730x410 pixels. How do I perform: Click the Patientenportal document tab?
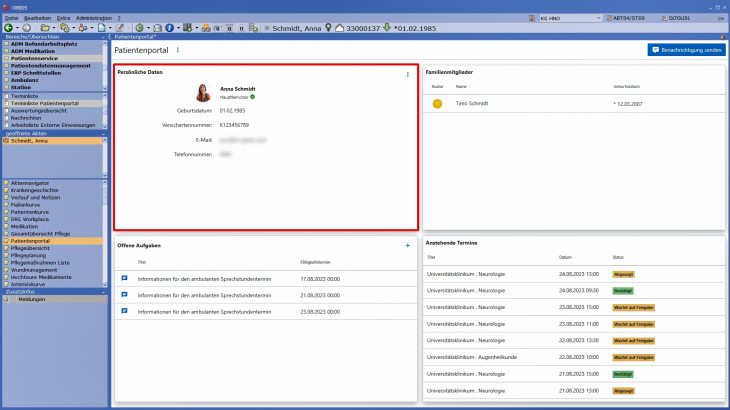click(138, 36)
